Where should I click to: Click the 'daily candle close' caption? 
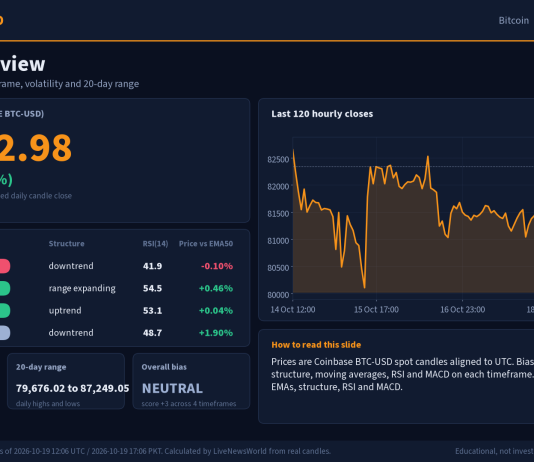pyautogui.click(x=41, y=196)
